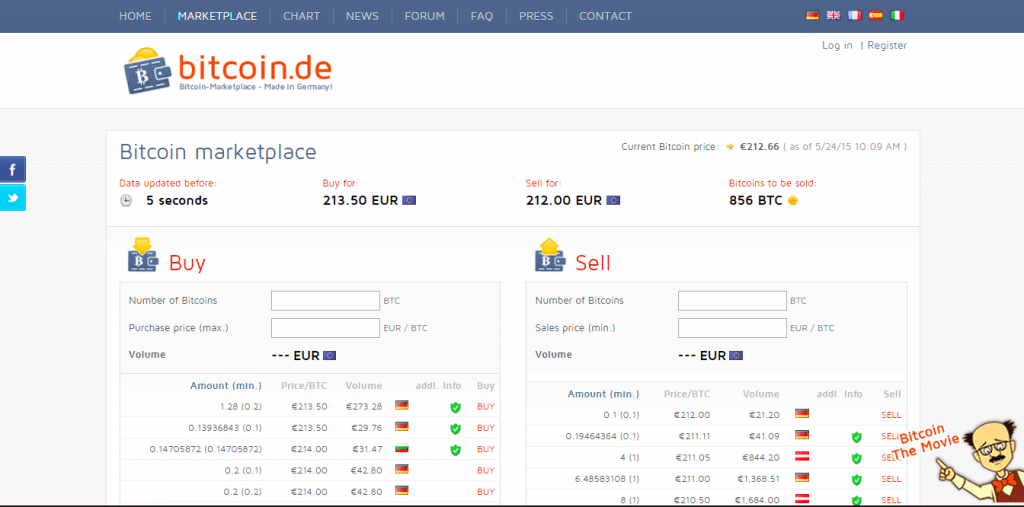
Task: Click the German flag in the 1.28 row
Action: (x=402, y=405)
